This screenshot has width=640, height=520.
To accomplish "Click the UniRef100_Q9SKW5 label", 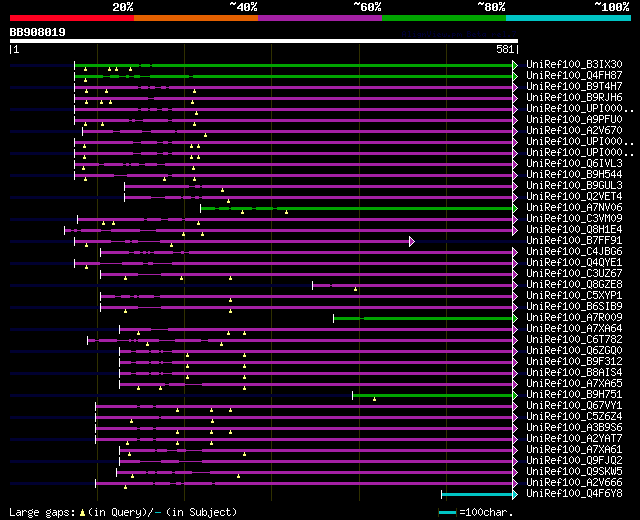I will click(x=574, y=472).
